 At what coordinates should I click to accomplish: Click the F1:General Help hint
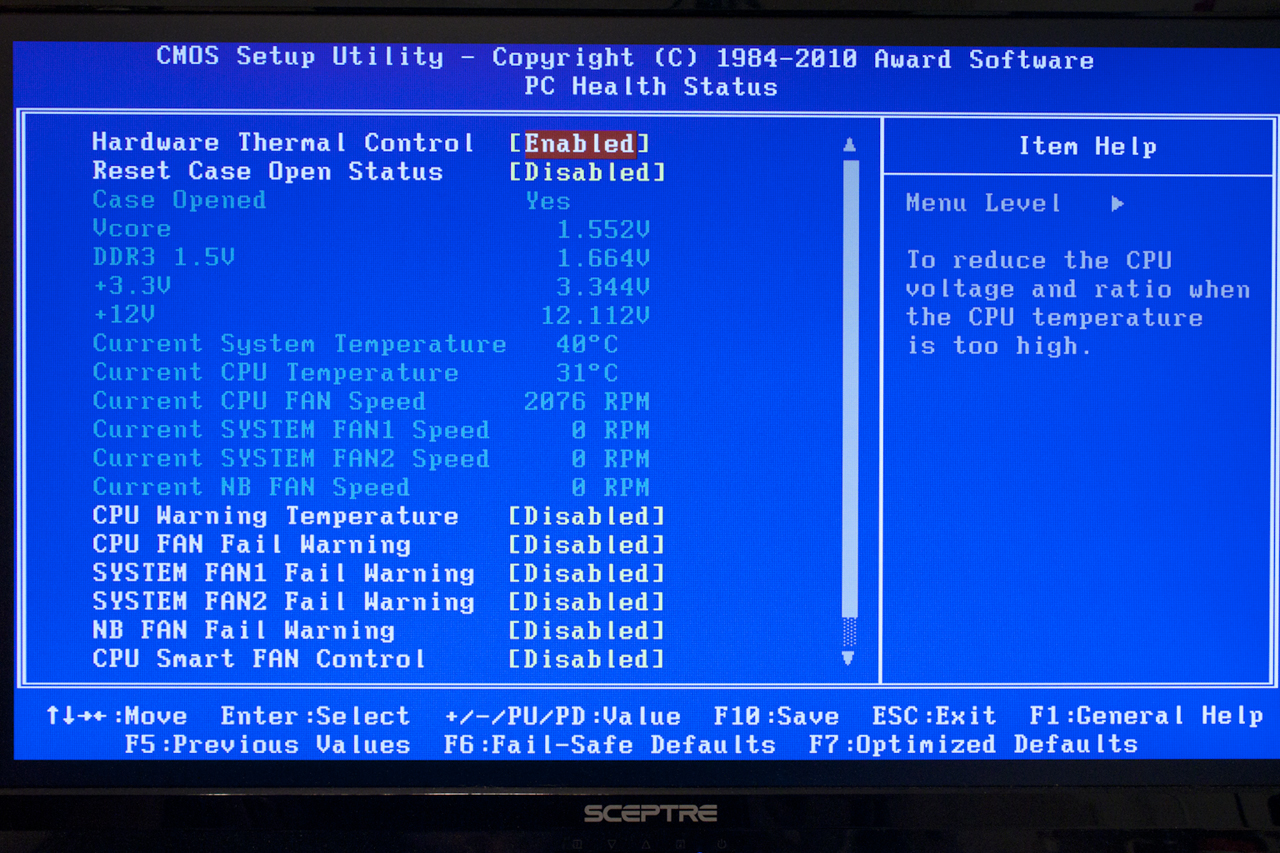(1146, 716)
